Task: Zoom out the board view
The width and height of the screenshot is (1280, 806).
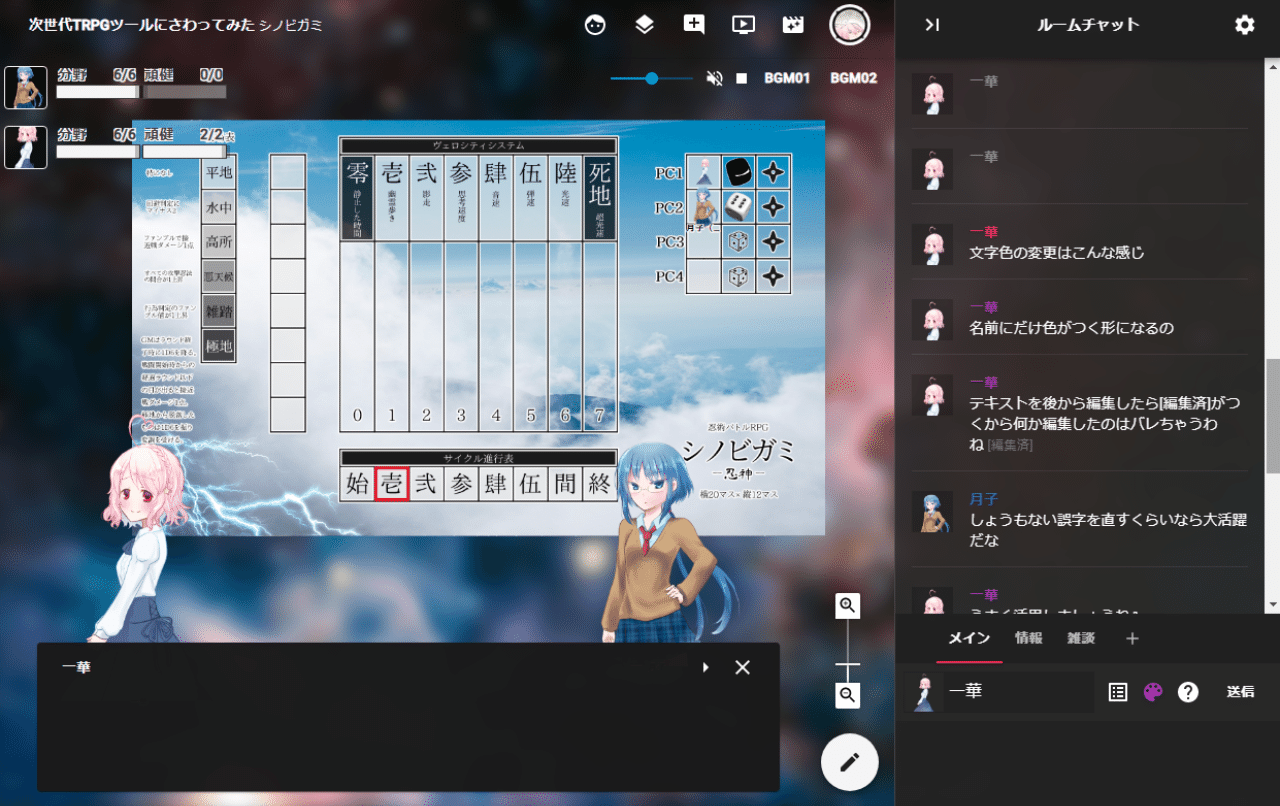Action: (848, 695)
